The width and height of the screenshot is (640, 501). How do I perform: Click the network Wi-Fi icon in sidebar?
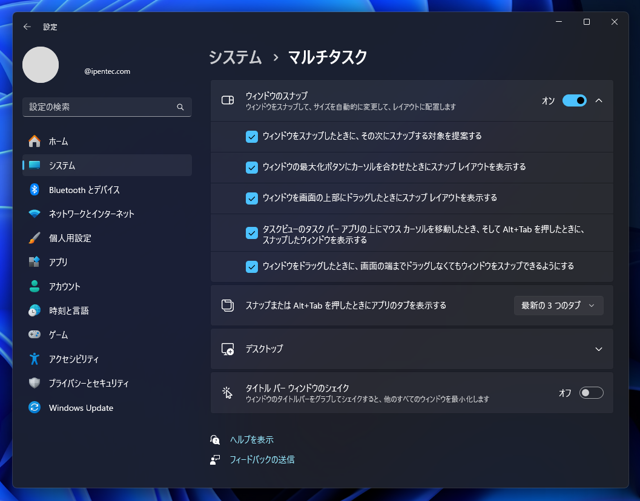[34, 214]
